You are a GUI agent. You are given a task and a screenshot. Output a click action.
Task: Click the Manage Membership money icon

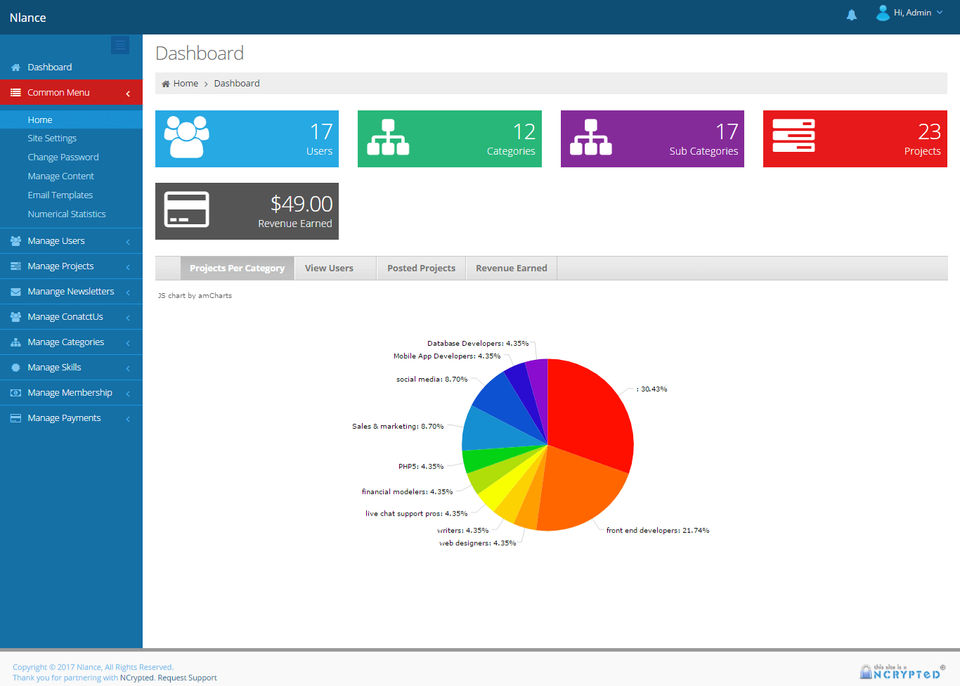16,393
